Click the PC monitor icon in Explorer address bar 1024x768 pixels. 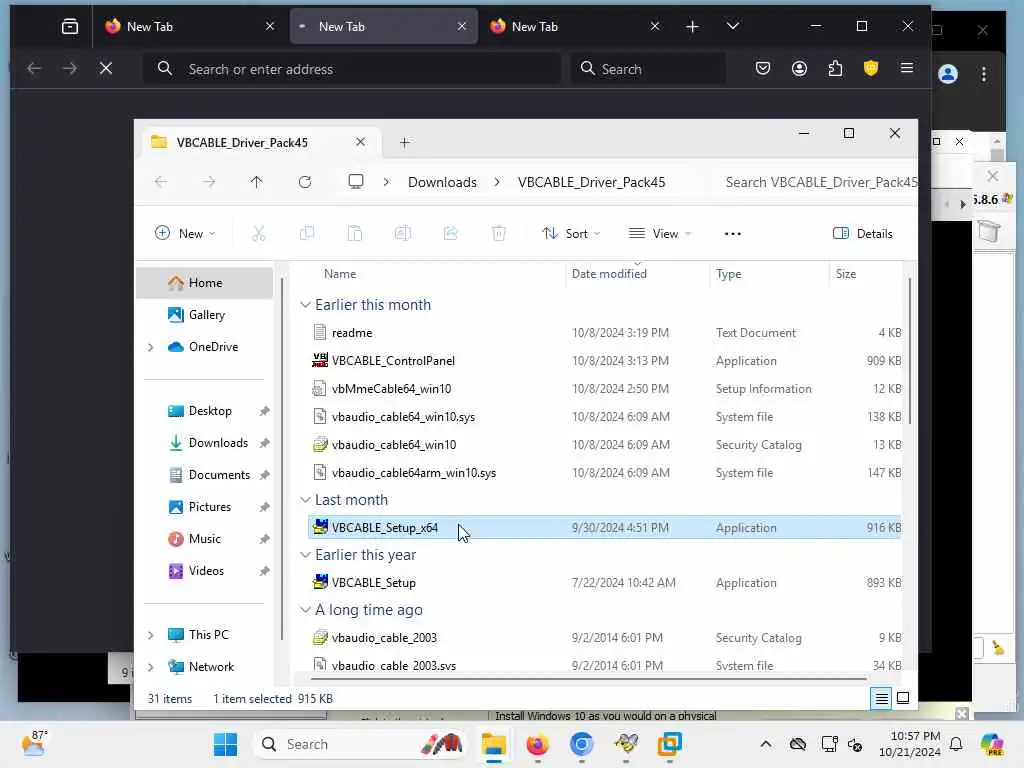click(356, 182)
